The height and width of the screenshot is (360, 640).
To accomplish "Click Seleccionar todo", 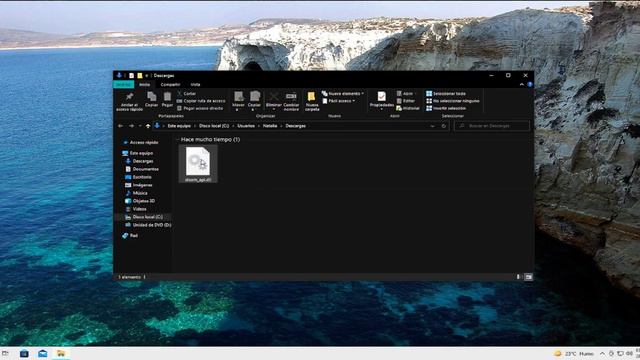I will click(x=446, y=93).
